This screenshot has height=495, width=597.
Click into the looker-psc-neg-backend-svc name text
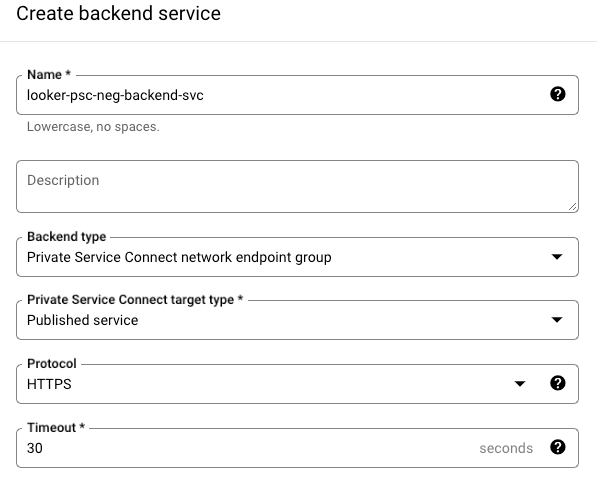(115, 95)
